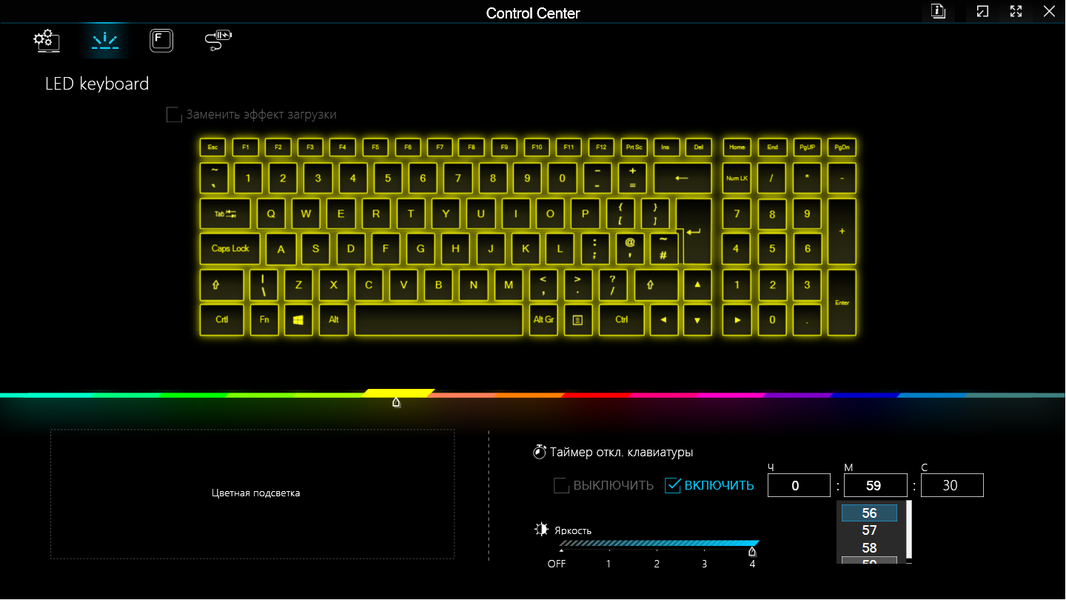1066x600 pixels.
Task: Check the ВЫКЛЮЧИТЬ timer option
Action: tap(561, 485)
